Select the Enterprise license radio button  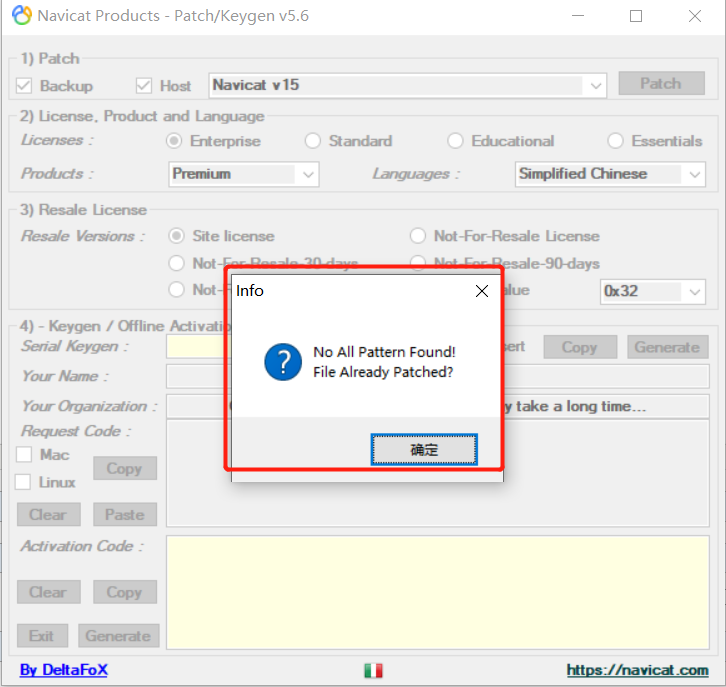point(174,141)
